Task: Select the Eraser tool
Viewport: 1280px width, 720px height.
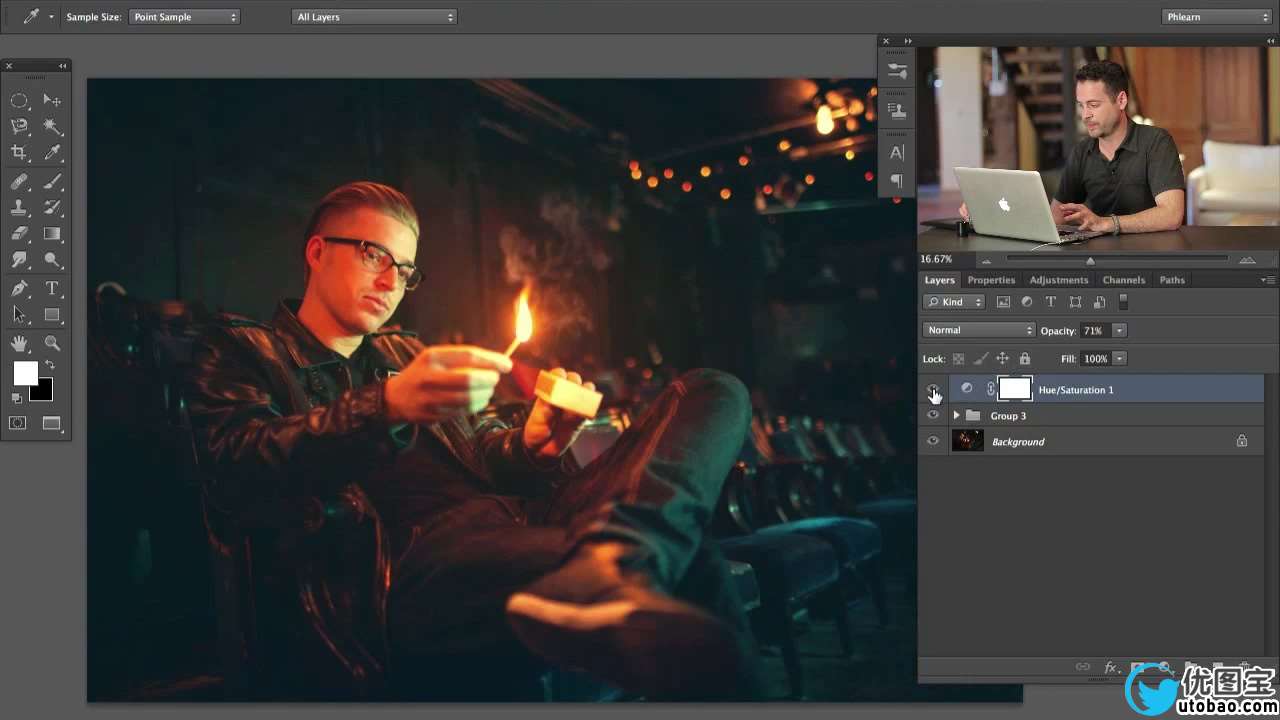Action: tap(19, 234)
